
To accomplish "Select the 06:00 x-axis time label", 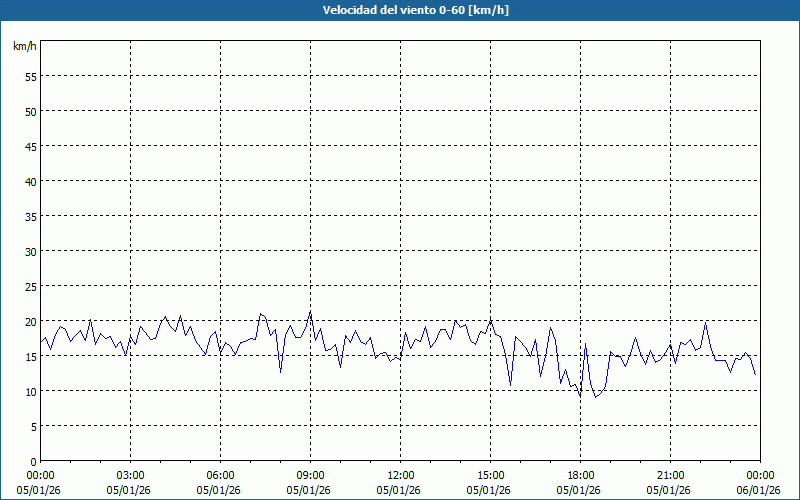I will coord(221,475).
